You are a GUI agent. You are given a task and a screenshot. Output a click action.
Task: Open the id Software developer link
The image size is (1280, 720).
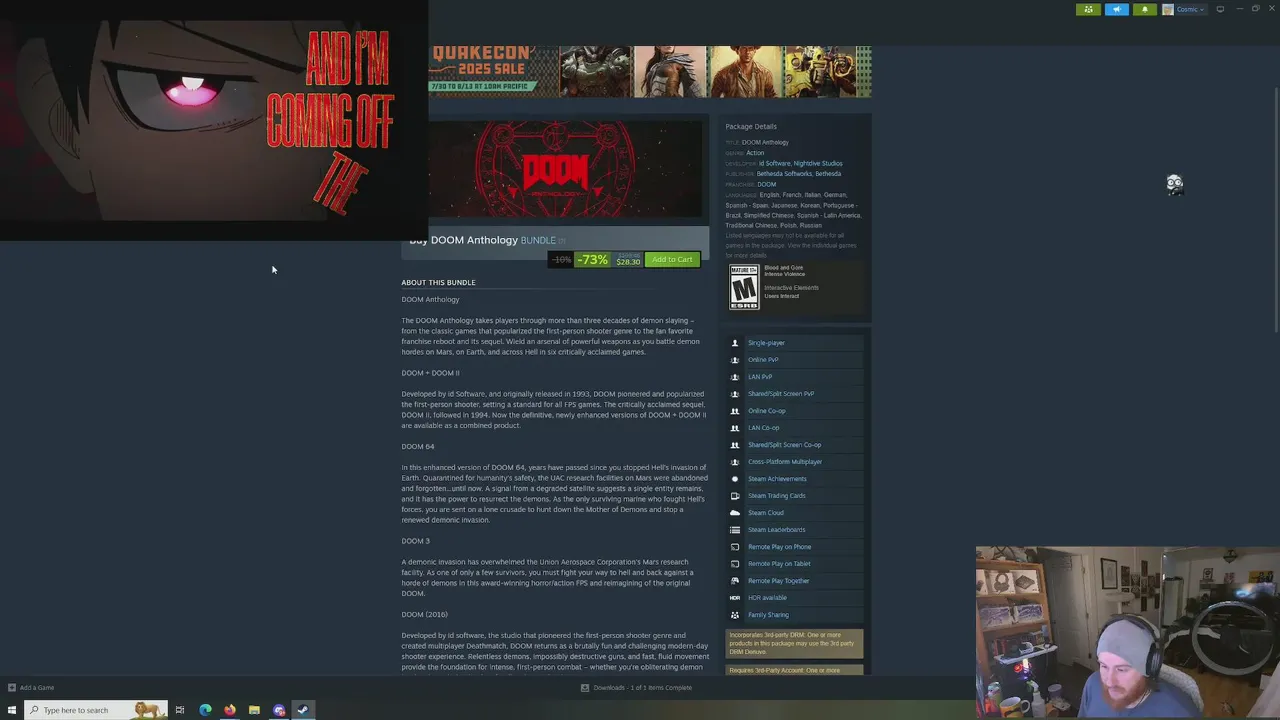[774, 163]
